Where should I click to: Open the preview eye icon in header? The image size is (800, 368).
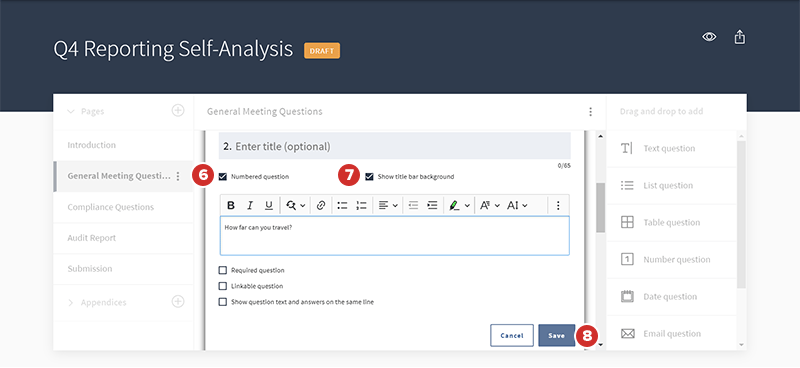point(709,37)
